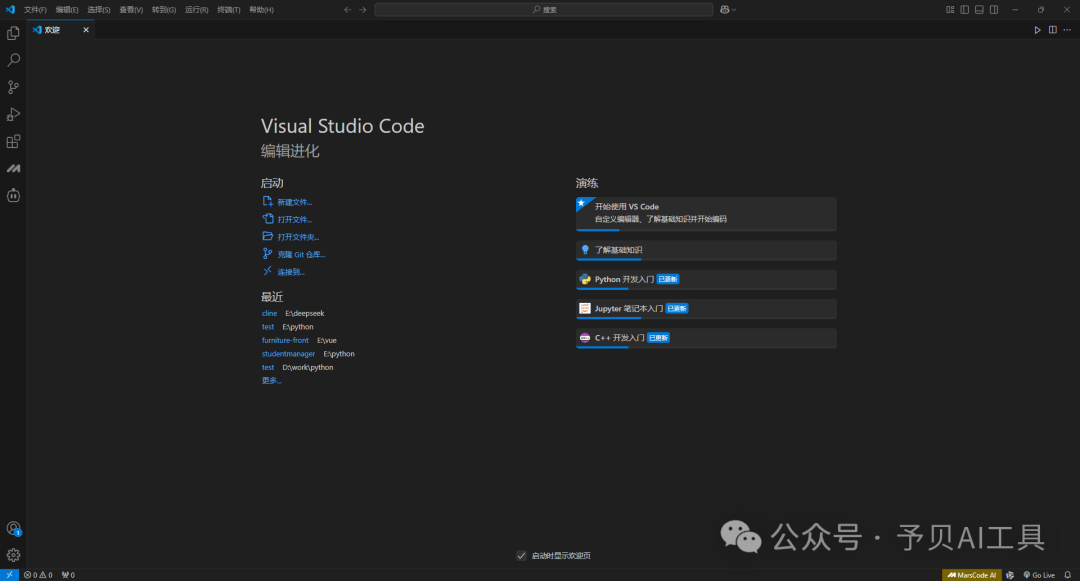The width and height of the screenshot is (1080, 581).
Task: Open the Search view in activity bar
Action: 13,60
